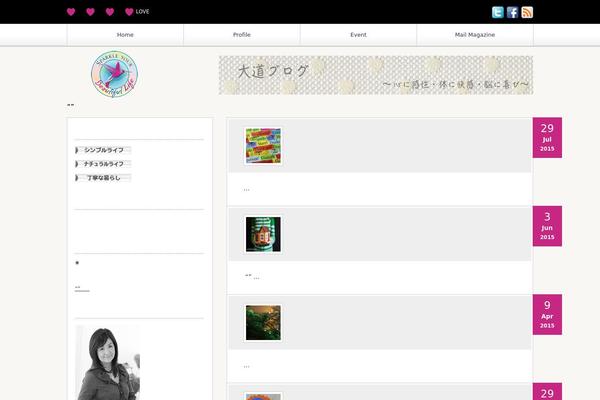Viewport: 600px width, 400px height.
Task: Open the house bottle thumbnail of 3 Jun post
Action: coord(263,234)
